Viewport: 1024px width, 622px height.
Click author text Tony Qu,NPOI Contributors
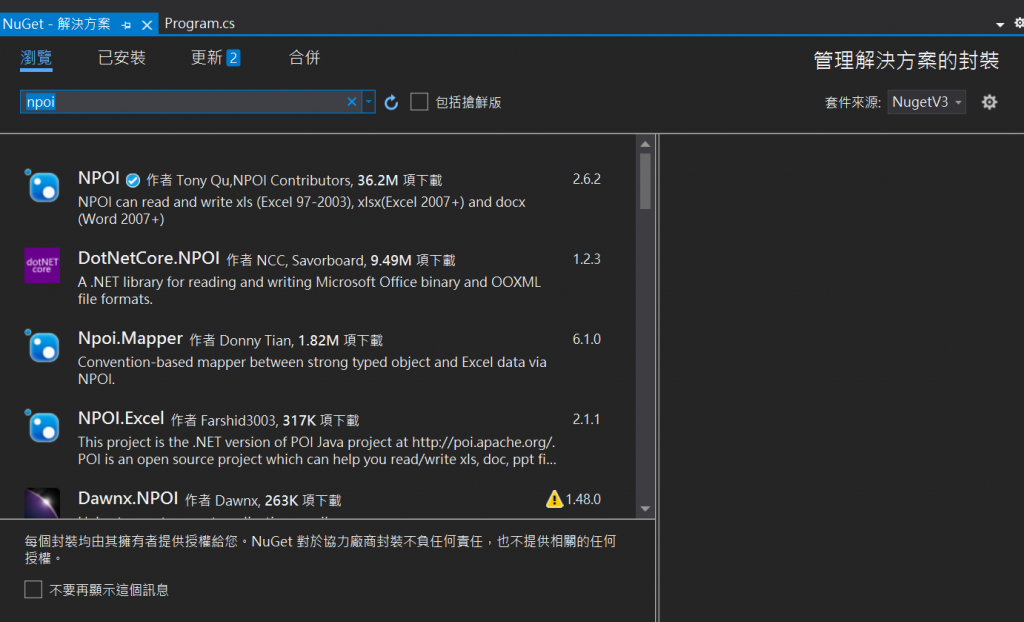click(264, 180)
